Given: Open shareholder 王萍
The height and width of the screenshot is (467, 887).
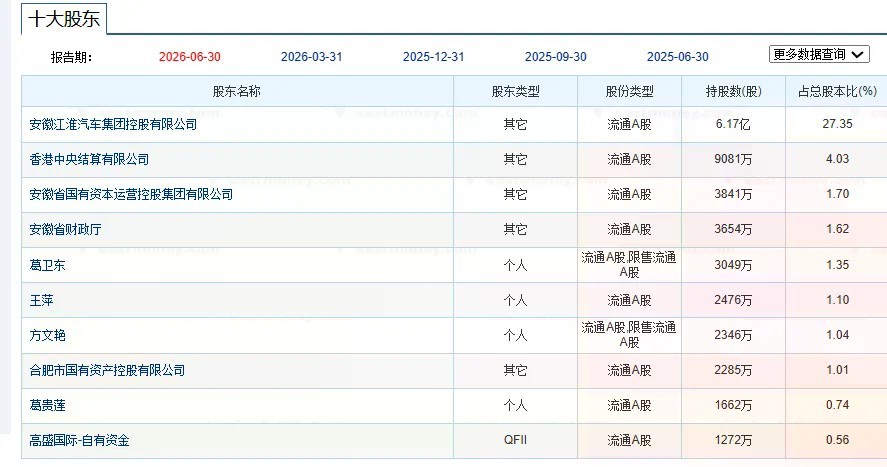Looking at the screenshot, I should click(x=41, y=300).
